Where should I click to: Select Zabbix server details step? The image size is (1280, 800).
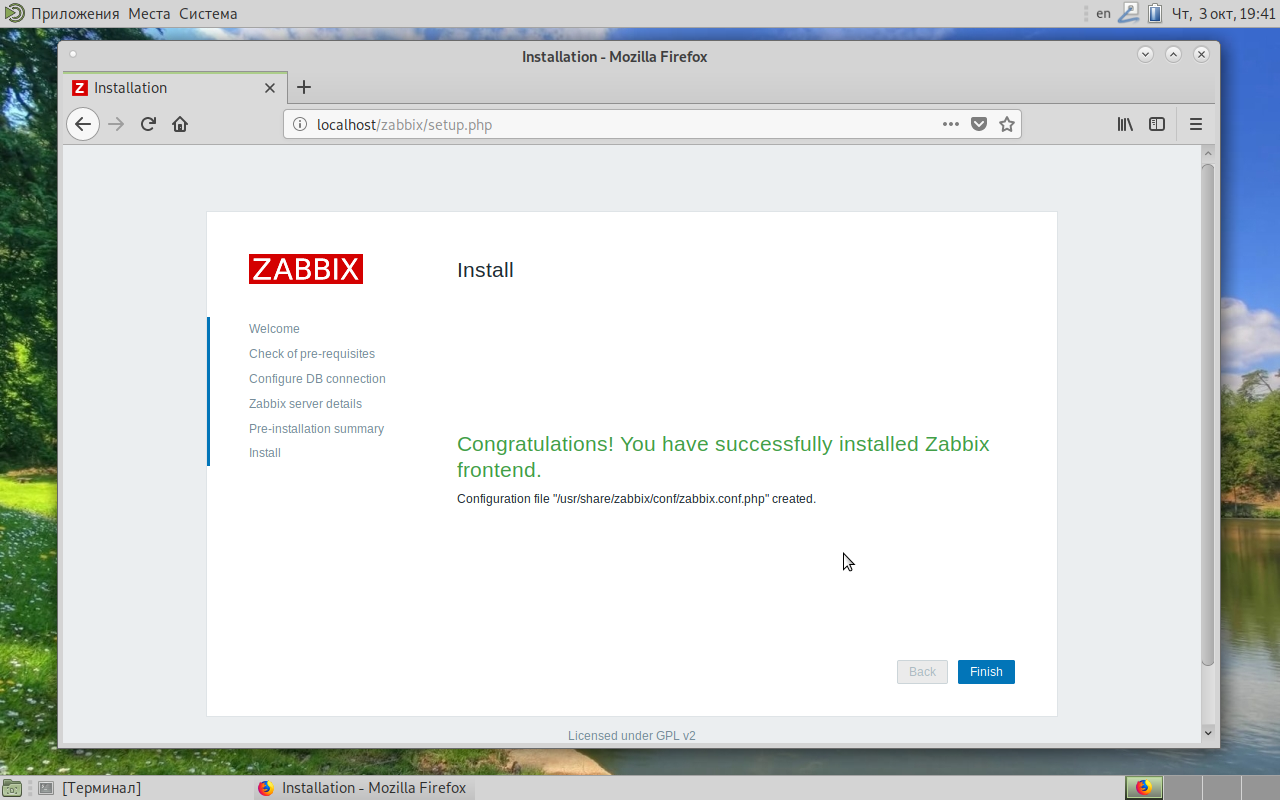click(305, 404)
